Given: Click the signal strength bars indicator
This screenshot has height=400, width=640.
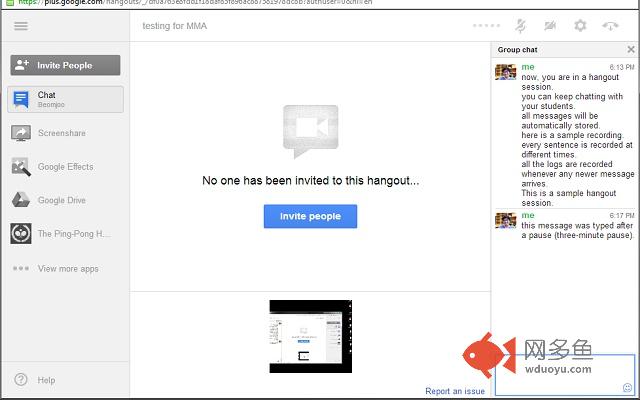Looking at the screenshot, I should [486, 25].
